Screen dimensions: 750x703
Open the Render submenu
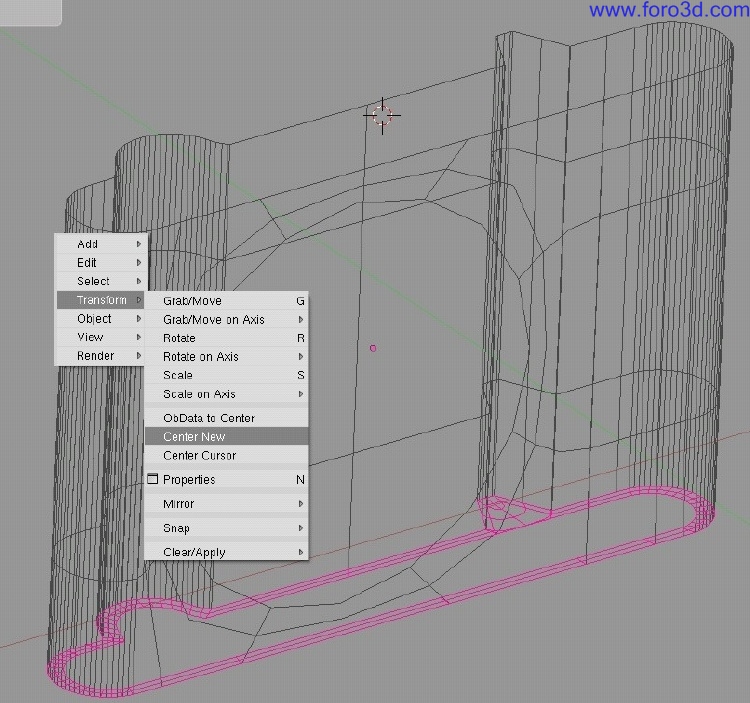click(100, 356)
